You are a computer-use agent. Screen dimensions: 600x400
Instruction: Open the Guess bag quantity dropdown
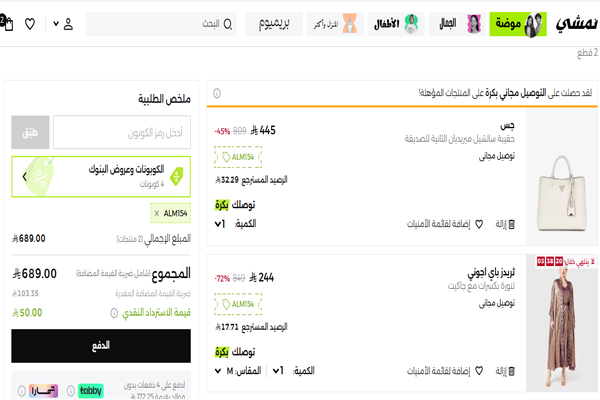pyautogui.click(x=220, y=224)
